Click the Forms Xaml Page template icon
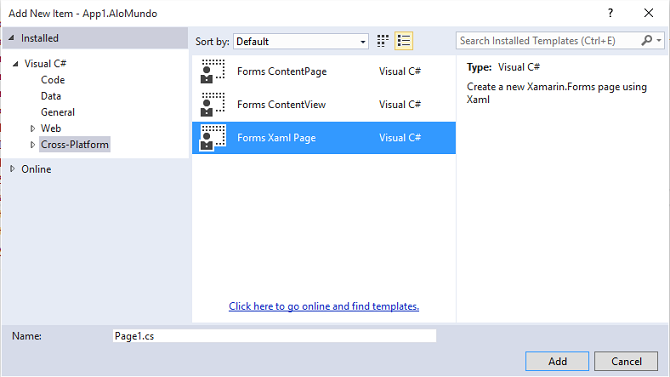Image resolution: width=670 pixels, height=377 pixels. click(213, 137)
